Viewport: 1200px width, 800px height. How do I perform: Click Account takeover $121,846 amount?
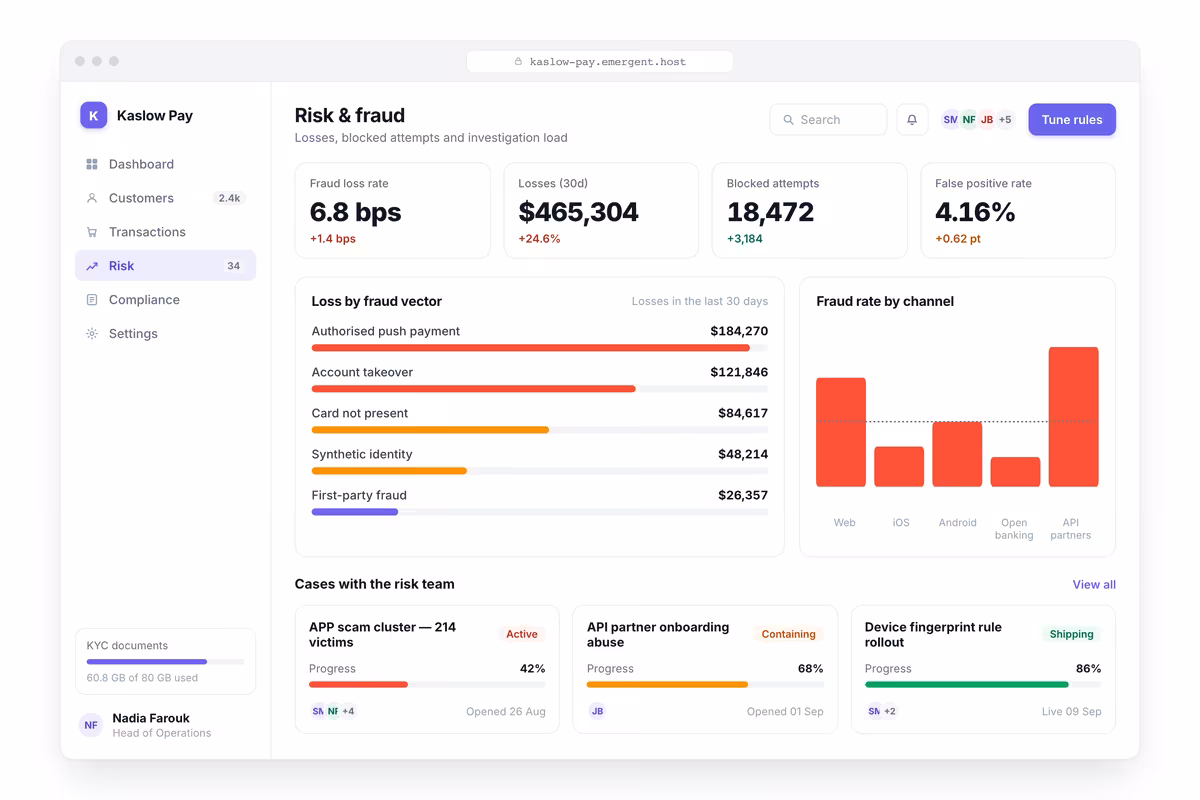(x=739, y=372)
